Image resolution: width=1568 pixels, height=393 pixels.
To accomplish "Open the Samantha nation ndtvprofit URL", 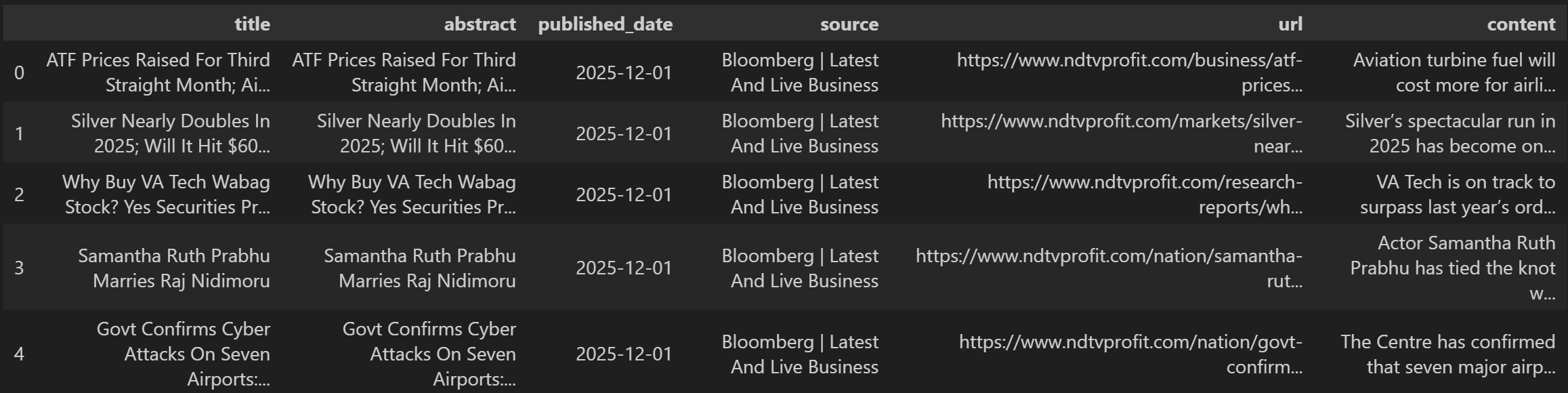I will pos(1109,268).
